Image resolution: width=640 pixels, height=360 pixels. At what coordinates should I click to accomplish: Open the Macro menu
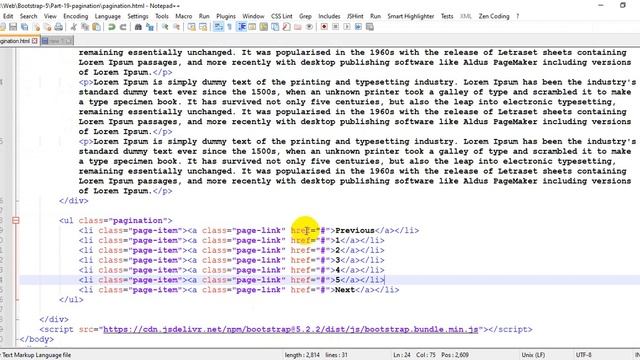(184, 16)
